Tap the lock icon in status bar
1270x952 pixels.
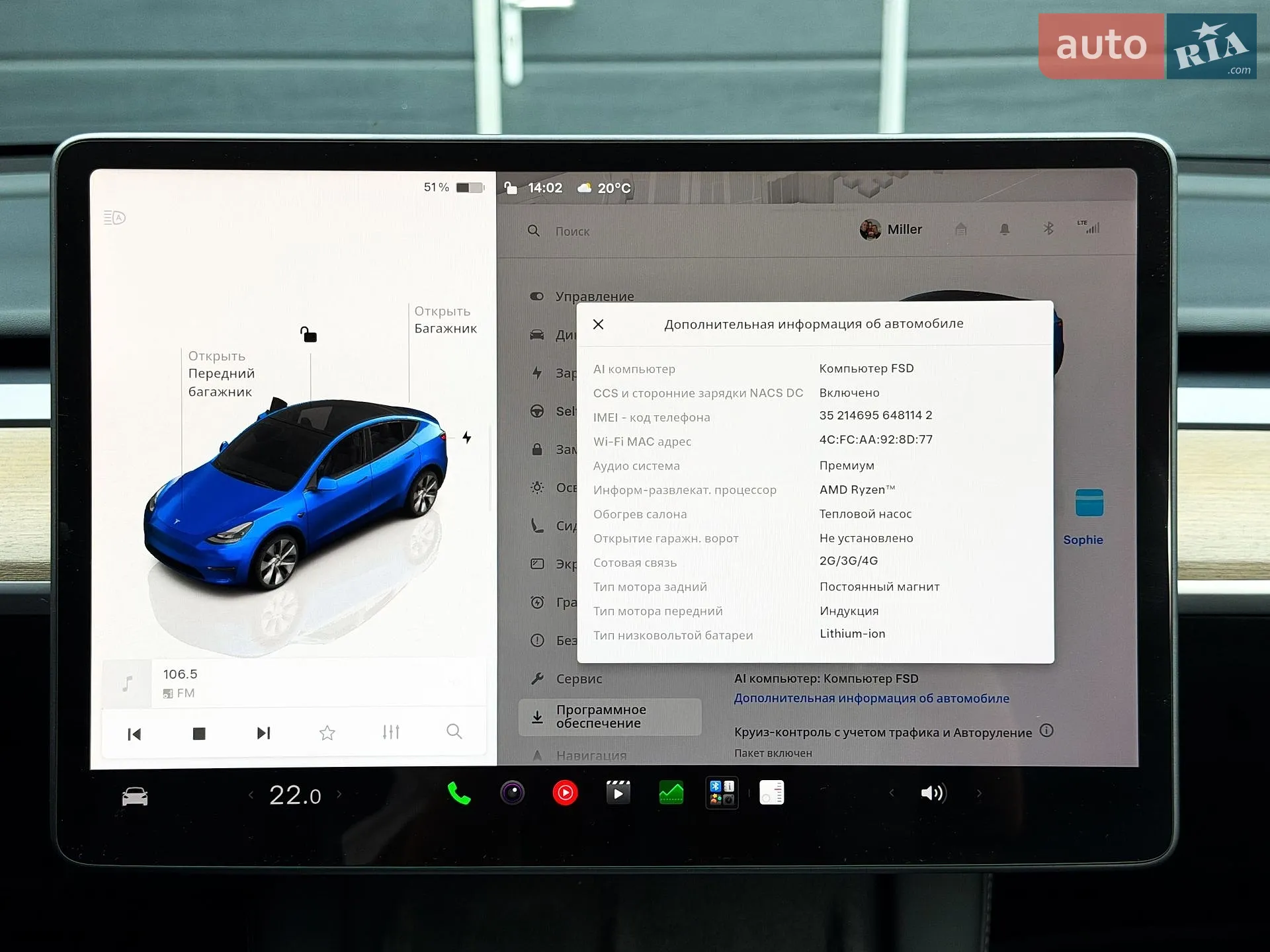click(511, 188)
